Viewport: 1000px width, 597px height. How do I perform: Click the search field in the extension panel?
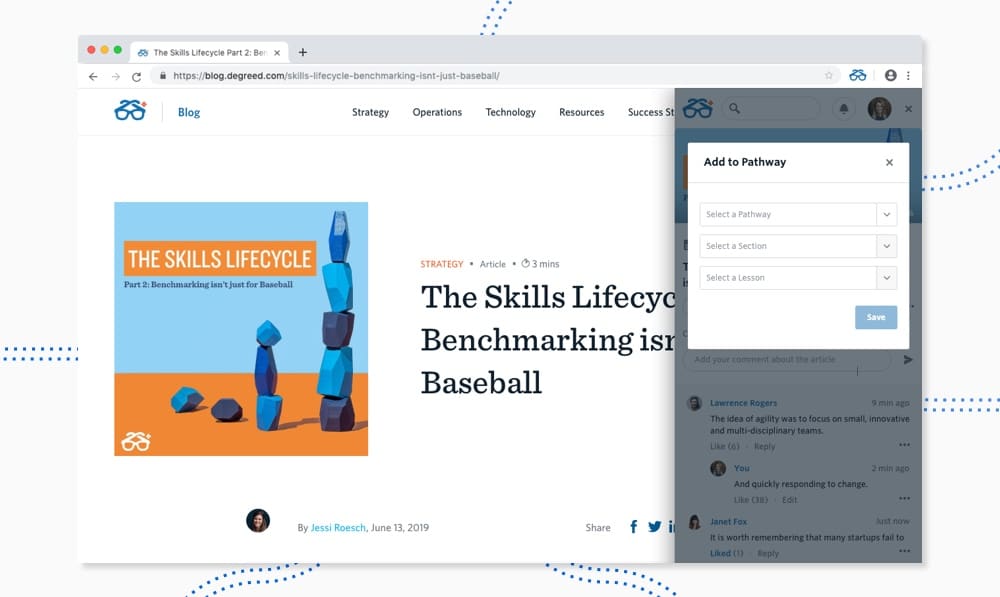point(772,108)
